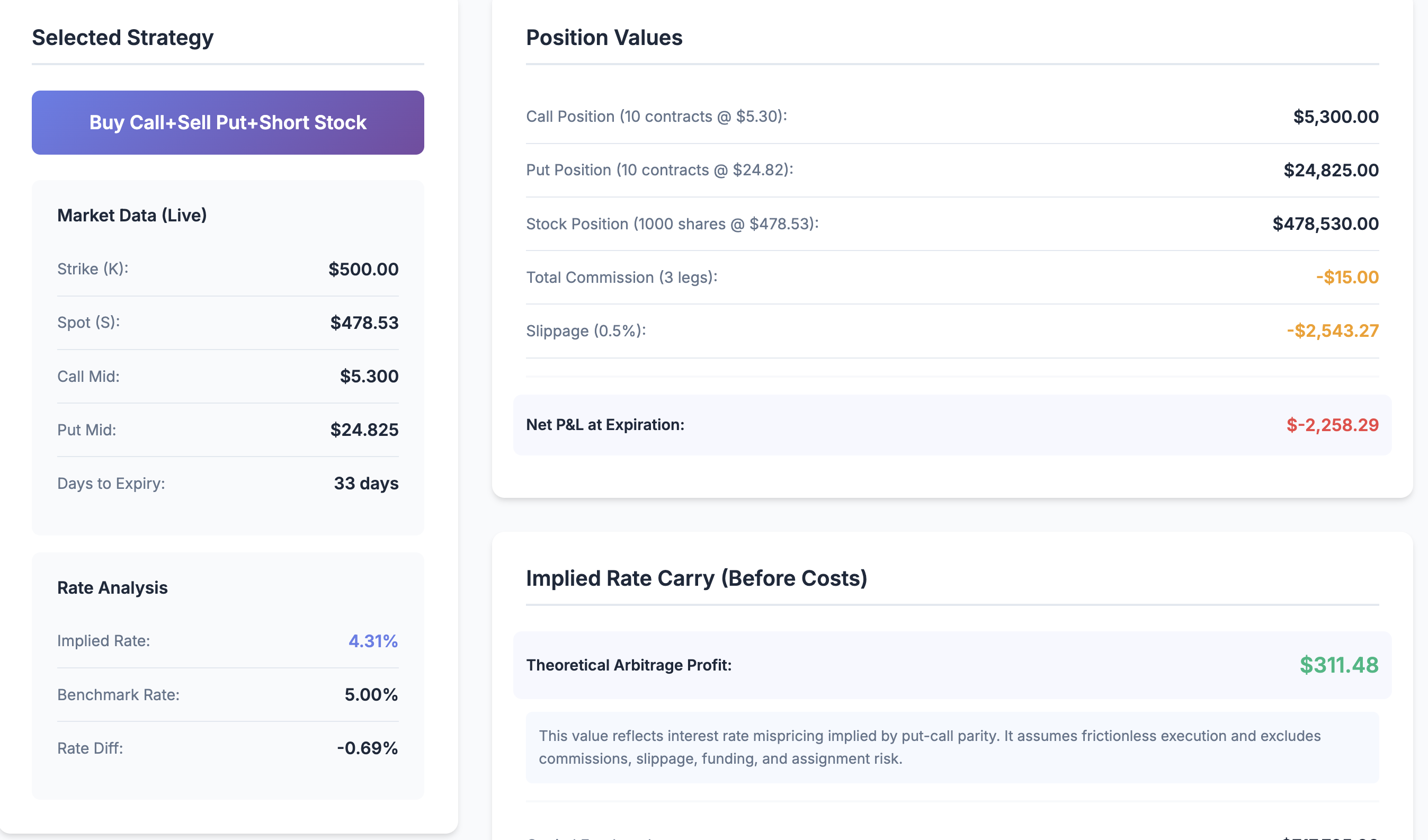Viewport: 1428px width, 840px height.
Task: Select the Benchmark Rate 5.00%
Action: tap(371, 694)
